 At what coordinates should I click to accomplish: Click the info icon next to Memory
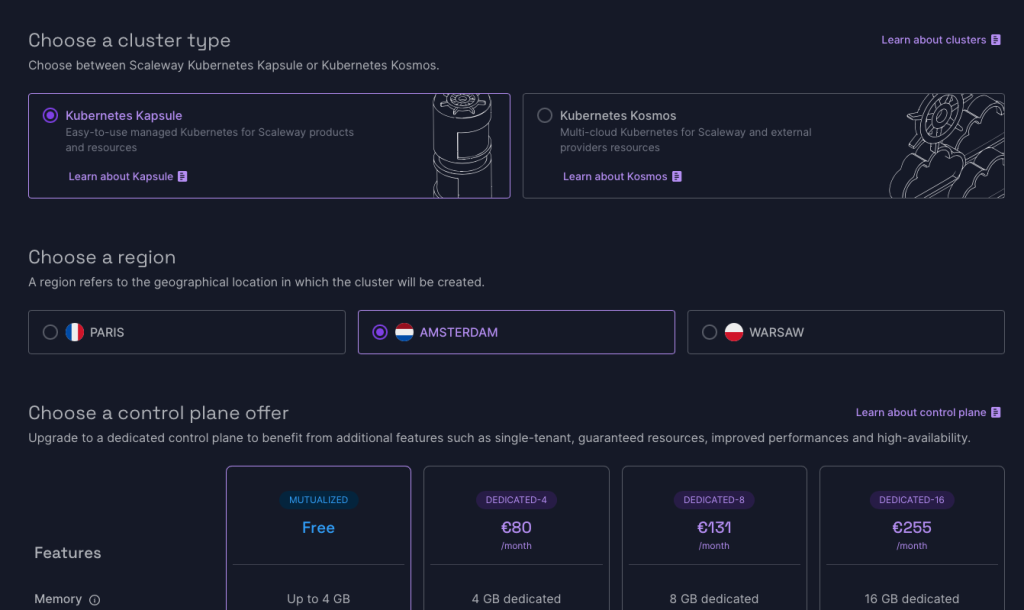coord(95,600)
